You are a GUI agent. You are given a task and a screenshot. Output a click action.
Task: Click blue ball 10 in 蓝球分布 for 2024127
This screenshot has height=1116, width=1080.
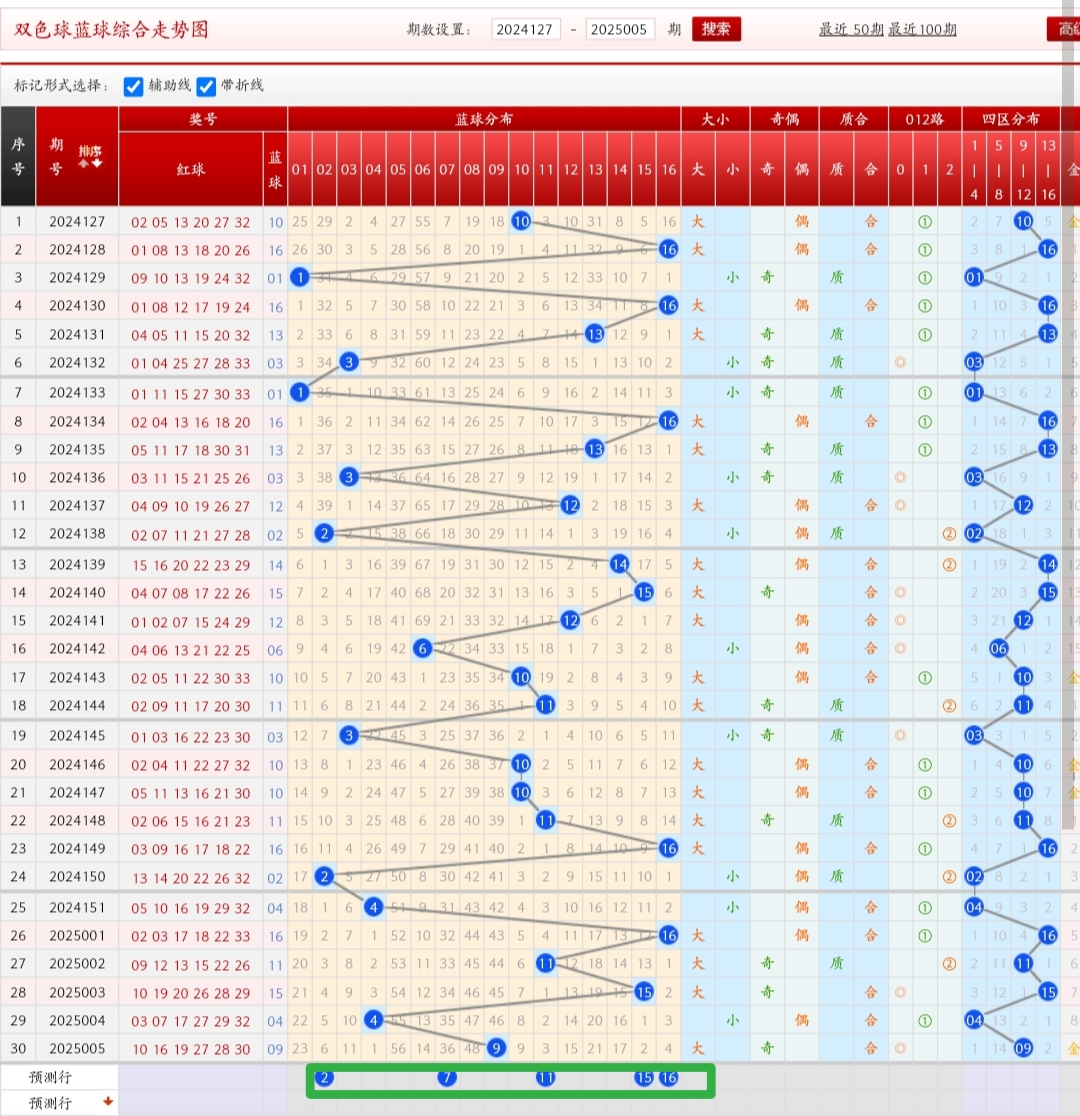coord(521,221)
